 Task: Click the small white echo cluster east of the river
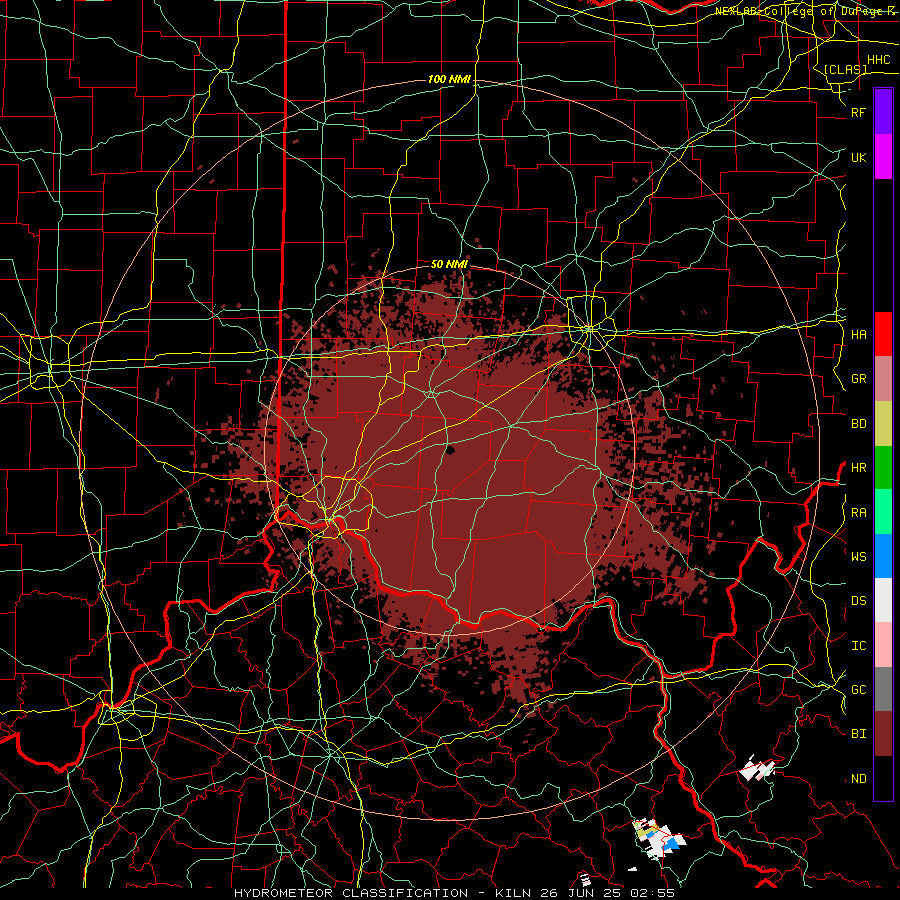tap(758, 769)
